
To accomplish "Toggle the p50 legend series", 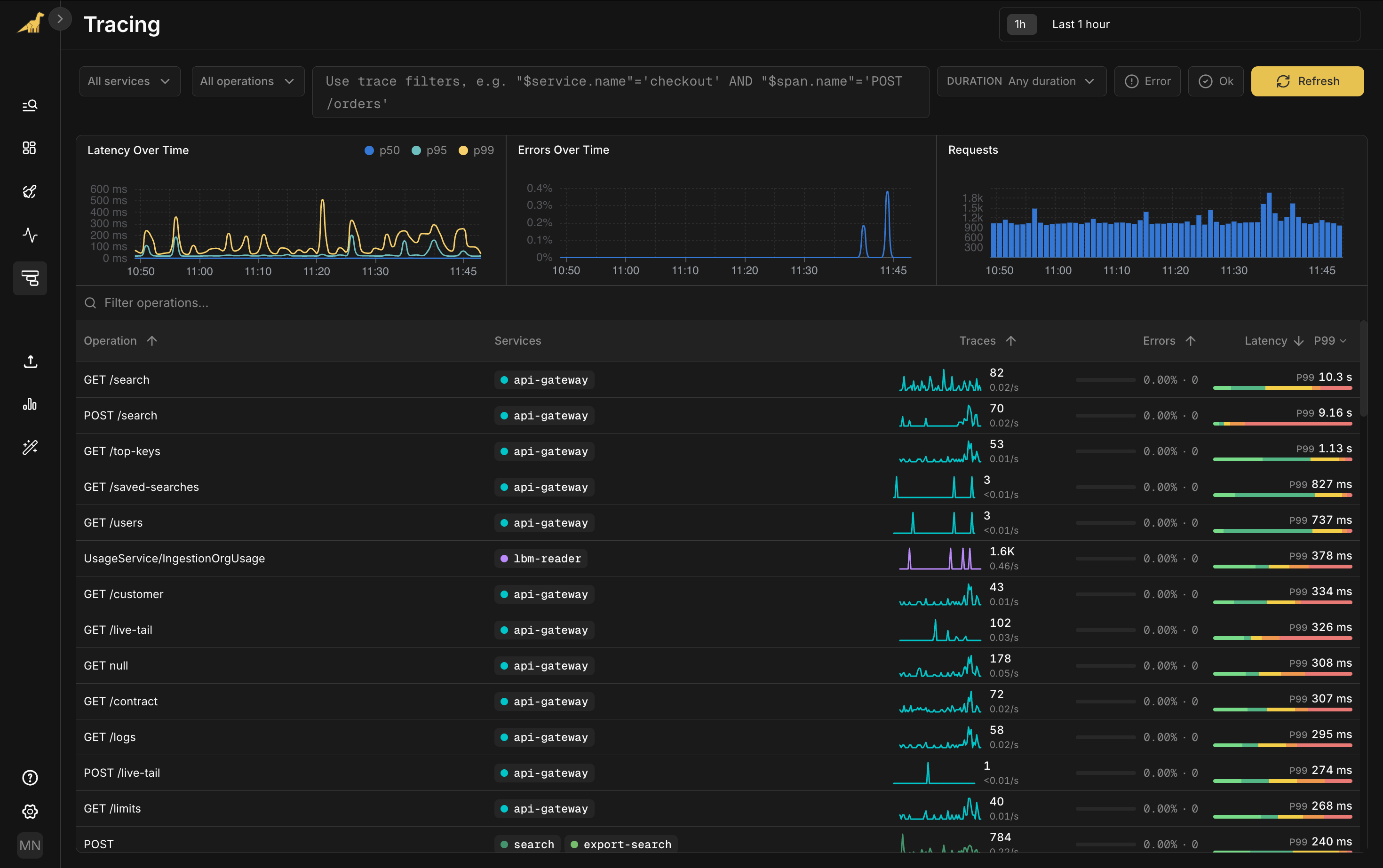I will (x=382, y=150).
